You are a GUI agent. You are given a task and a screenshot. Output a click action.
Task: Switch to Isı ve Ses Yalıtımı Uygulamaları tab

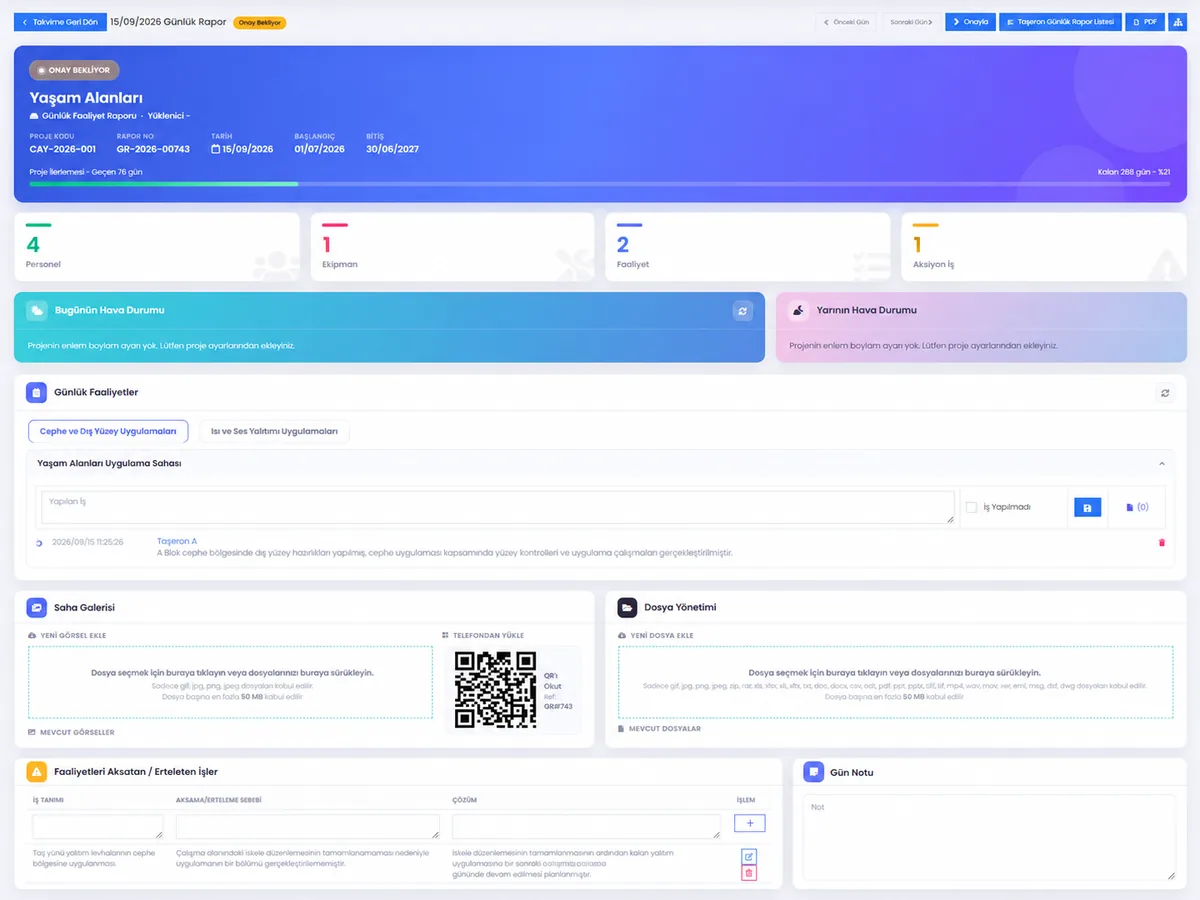pyautogui.click(x=274, y=432)
